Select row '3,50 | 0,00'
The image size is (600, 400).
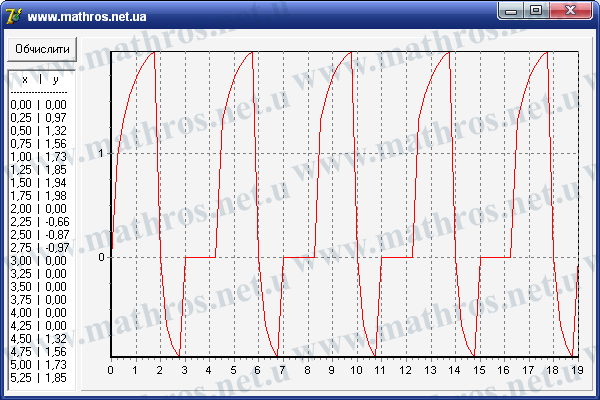(39, 287)
